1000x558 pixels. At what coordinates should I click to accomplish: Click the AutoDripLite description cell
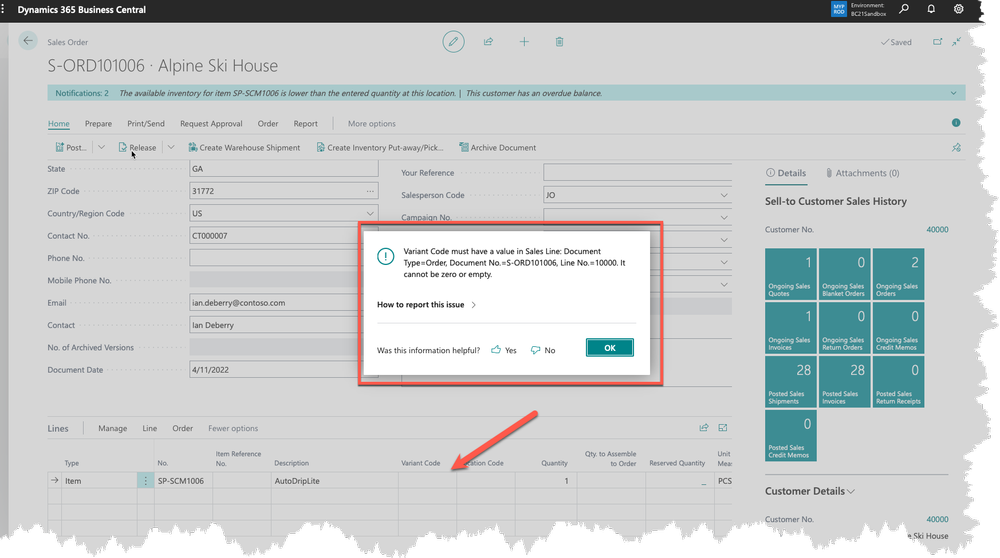click(x=335, y=481)
